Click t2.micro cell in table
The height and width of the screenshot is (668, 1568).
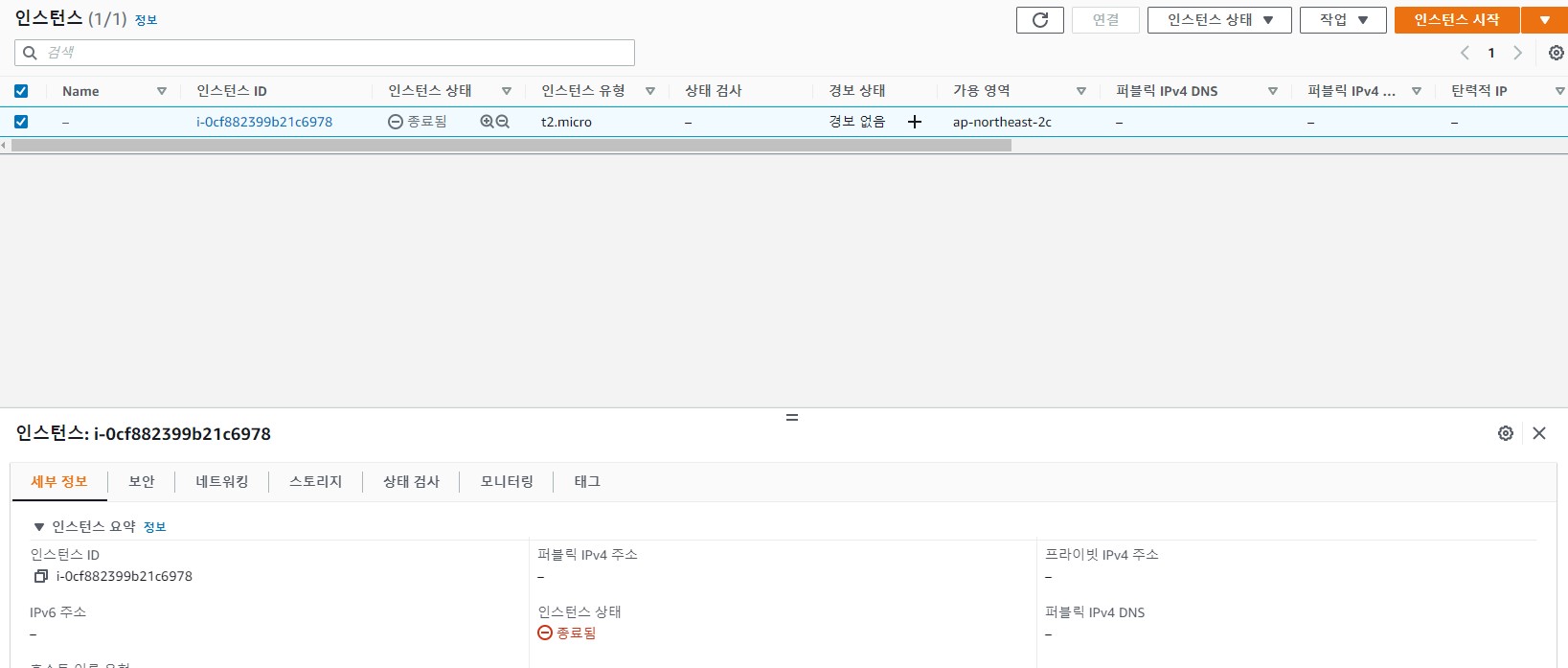click(x=566, y=122)
